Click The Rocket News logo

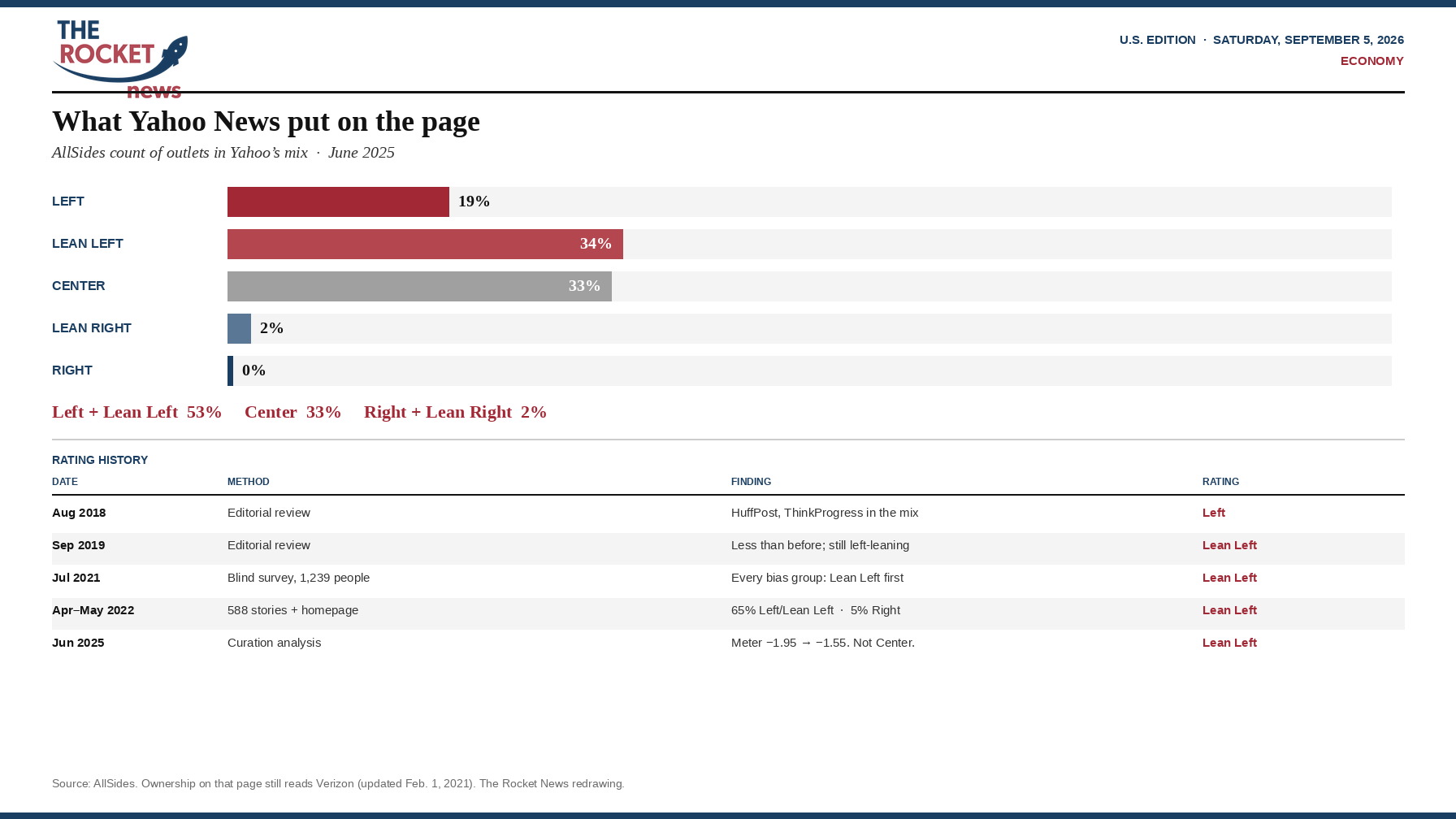pyautogui.click(x=120, y=58)
